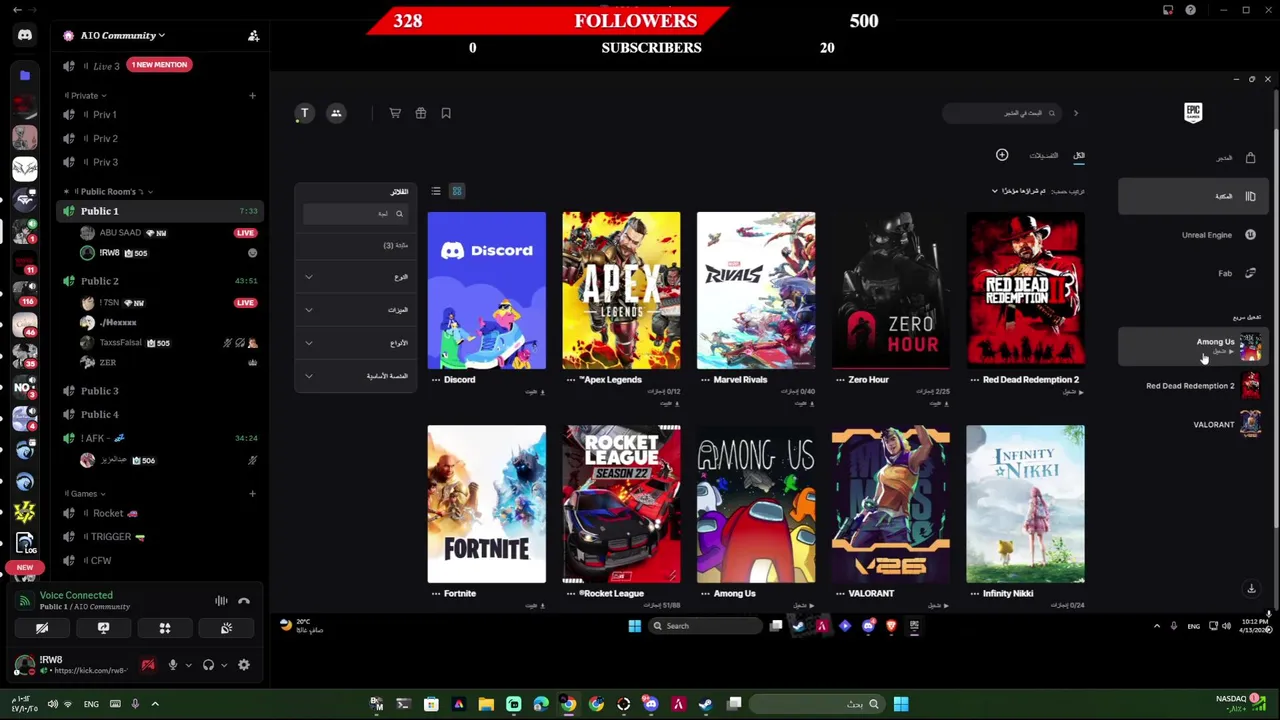Viewport: 1280px width, 720px height.
Task: Open Unreal Engine sidebar item
Action: click(x=1193, y=235)
